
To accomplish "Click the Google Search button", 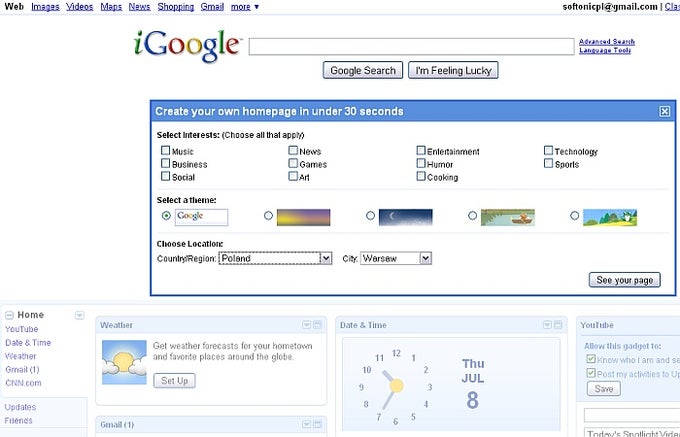I will pos(363,70).
